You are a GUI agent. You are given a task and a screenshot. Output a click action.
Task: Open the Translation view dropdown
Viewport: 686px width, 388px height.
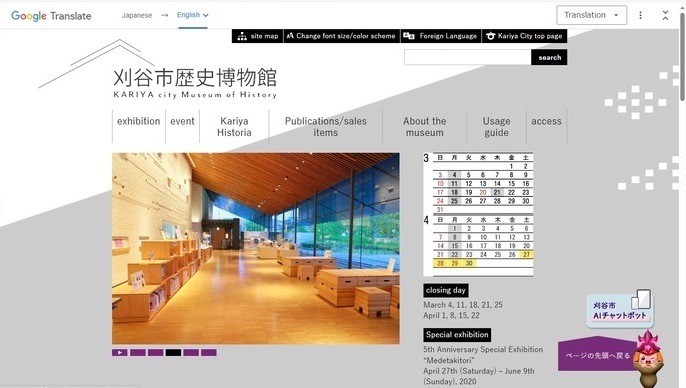(592, 15)
